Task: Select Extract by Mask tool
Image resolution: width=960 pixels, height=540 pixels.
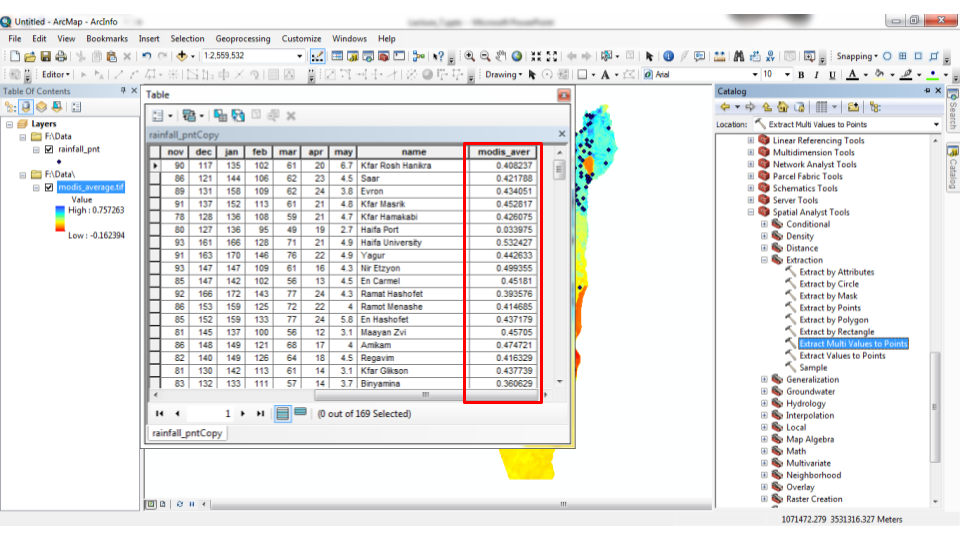Action: point(828,296)
